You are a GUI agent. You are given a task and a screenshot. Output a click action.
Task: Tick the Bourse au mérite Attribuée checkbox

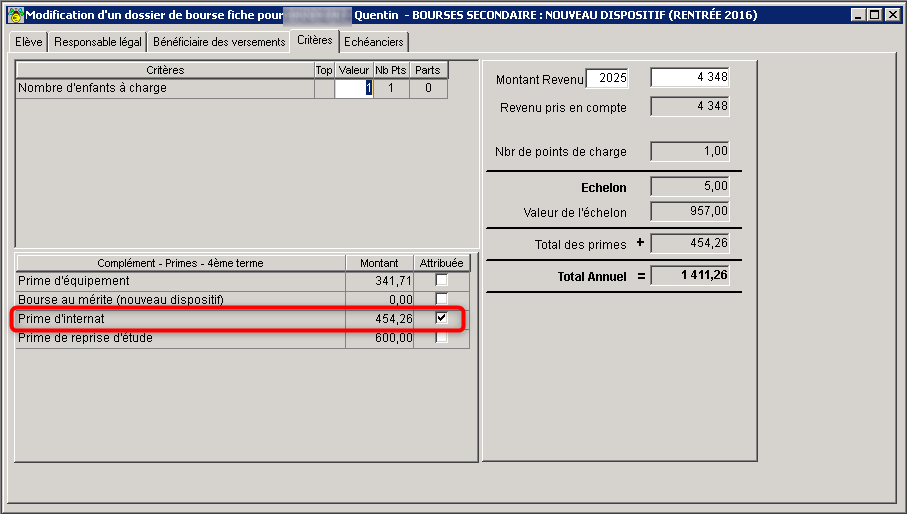coord(441,299)
